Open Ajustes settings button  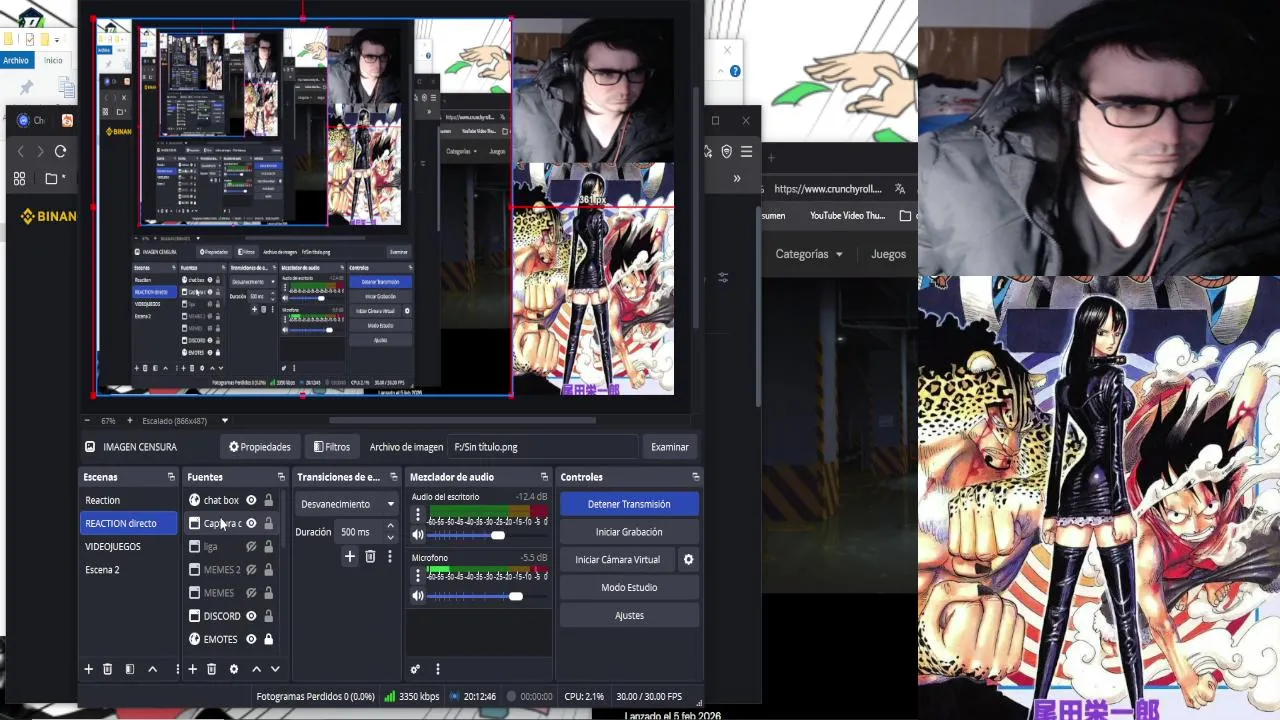tap(629, 616)
